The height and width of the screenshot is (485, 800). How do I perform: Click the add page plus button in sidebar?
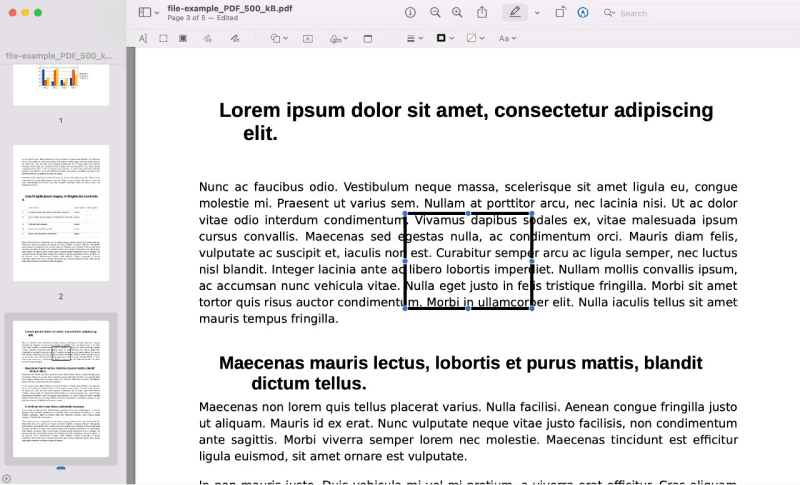[x=6, y=478]
